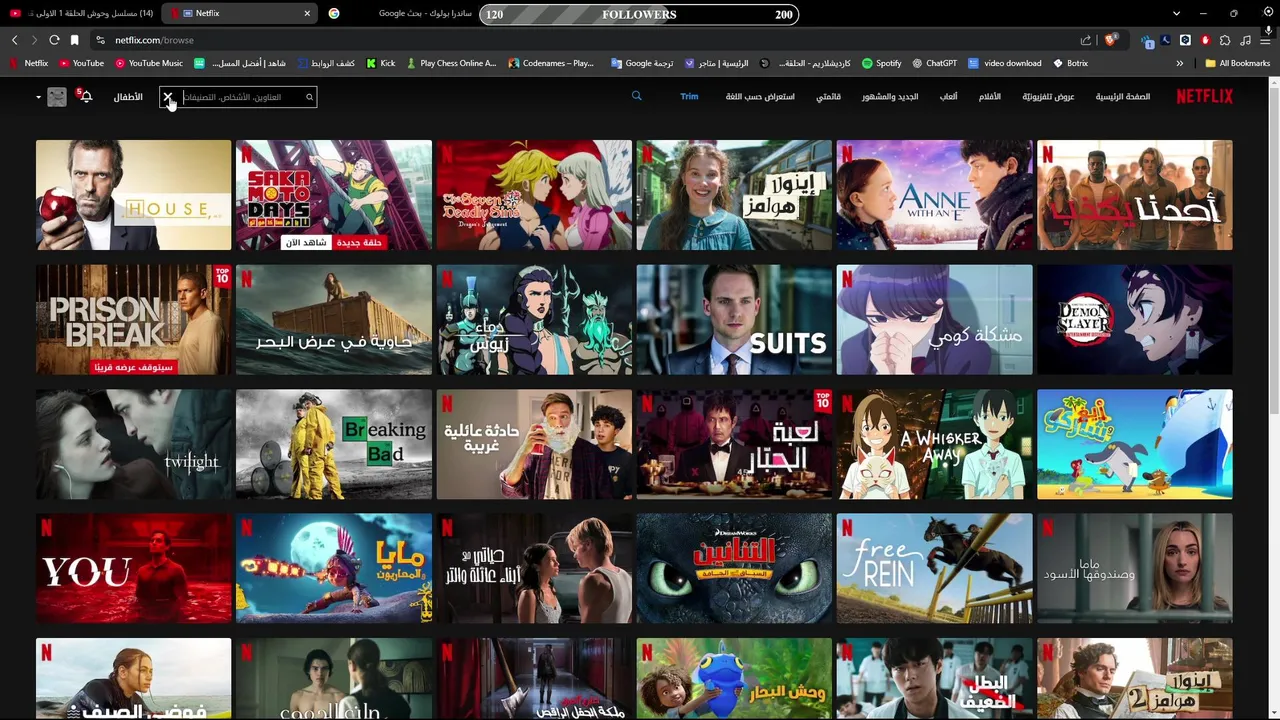Viewport: 1280px width, 720px height.
Task: Open The Seven Deadly Sins thumbnail
Action: point(534,195)
